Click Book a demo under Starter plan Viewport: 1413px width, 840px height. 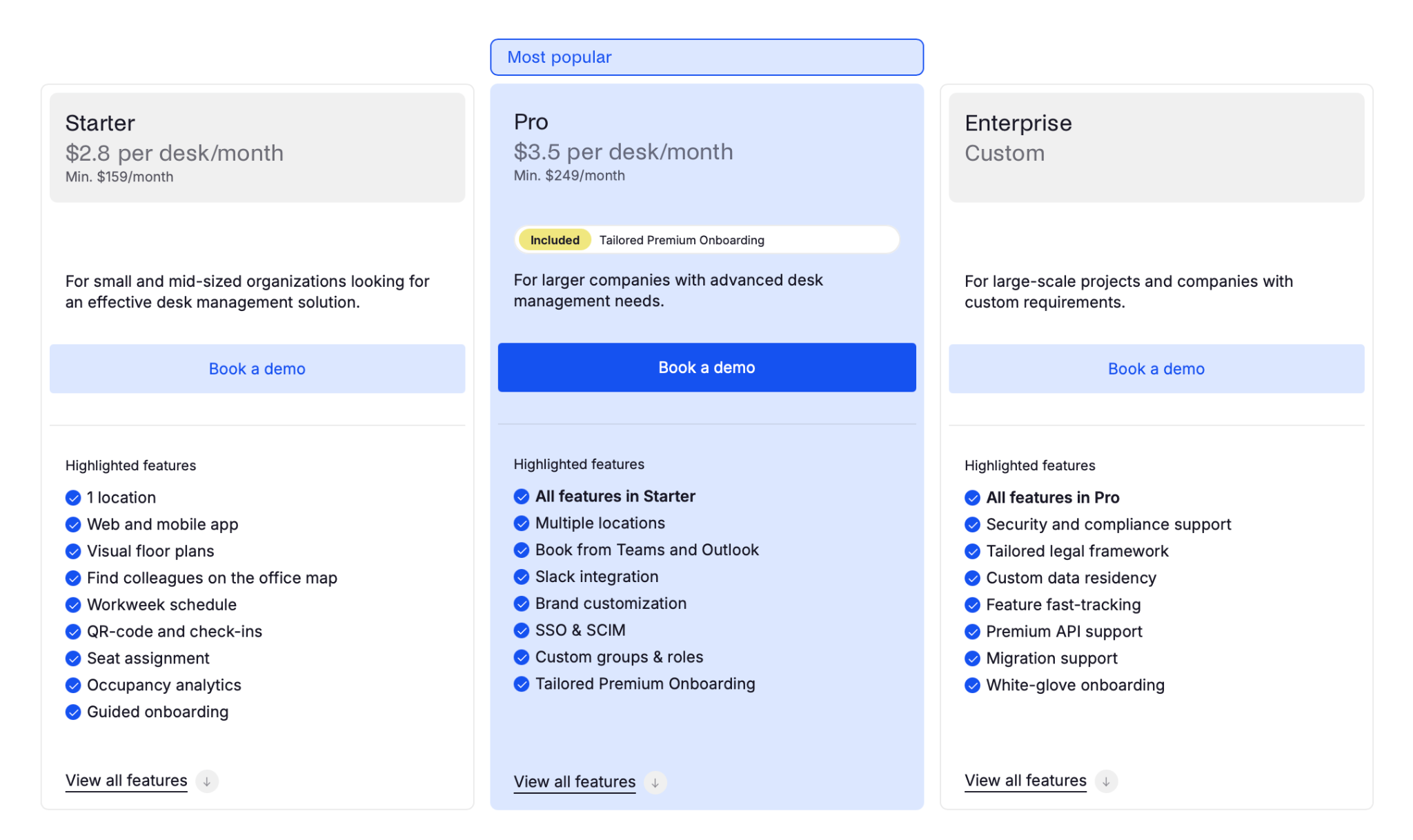coord(257,369)
